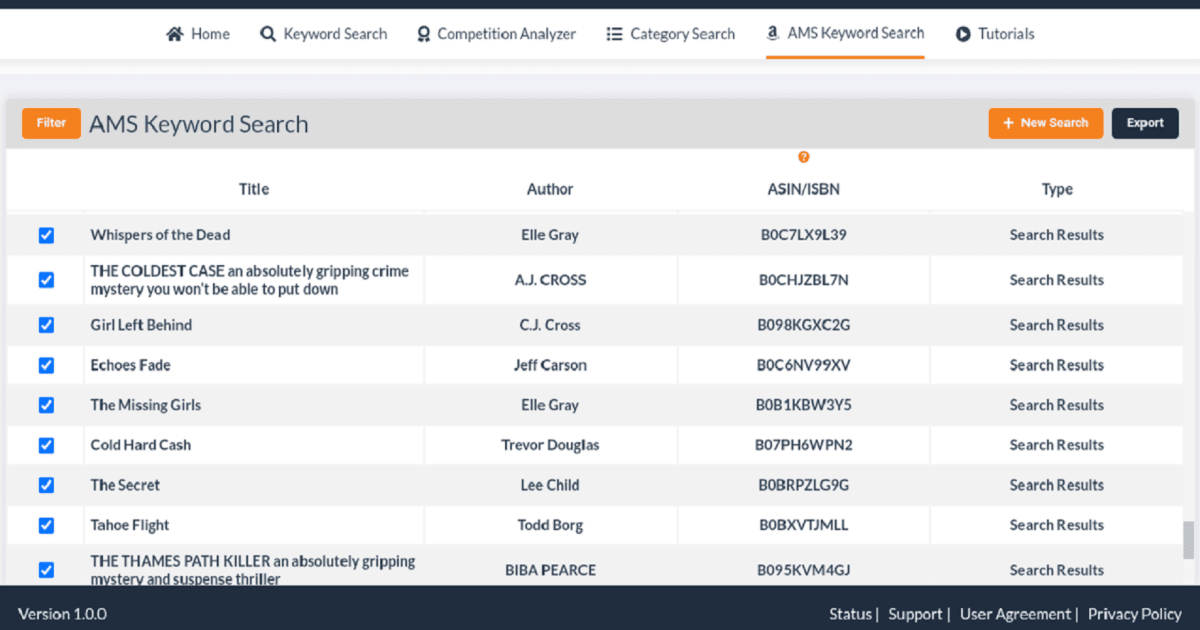Click the Amazon logo icon in navigation

point(772,33)
